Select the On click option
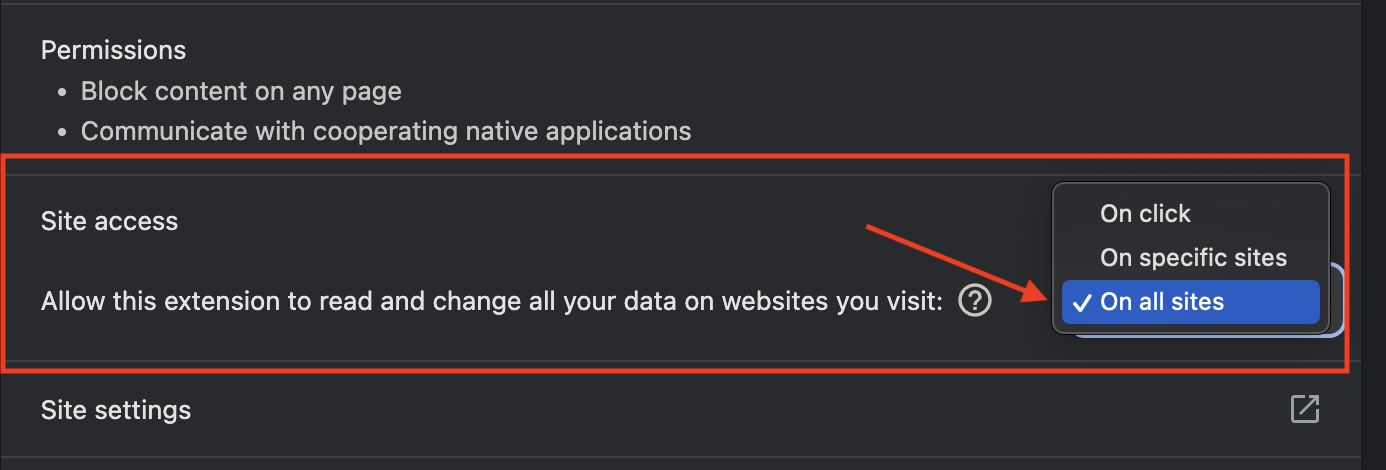 pyautogui.click(x=1145, y=213)
